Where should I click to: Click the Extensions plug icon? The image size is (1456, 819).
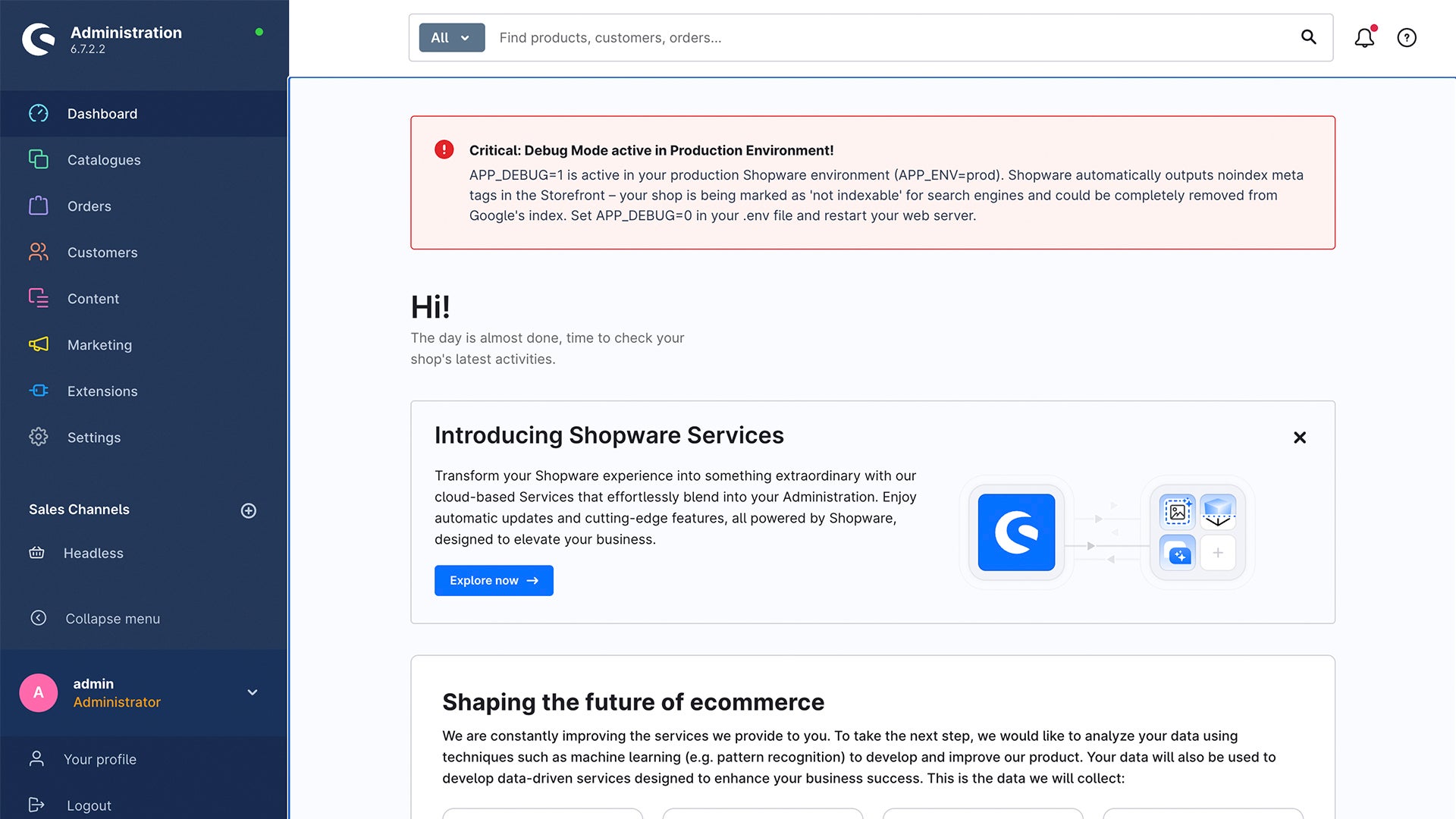click(39, 391)
